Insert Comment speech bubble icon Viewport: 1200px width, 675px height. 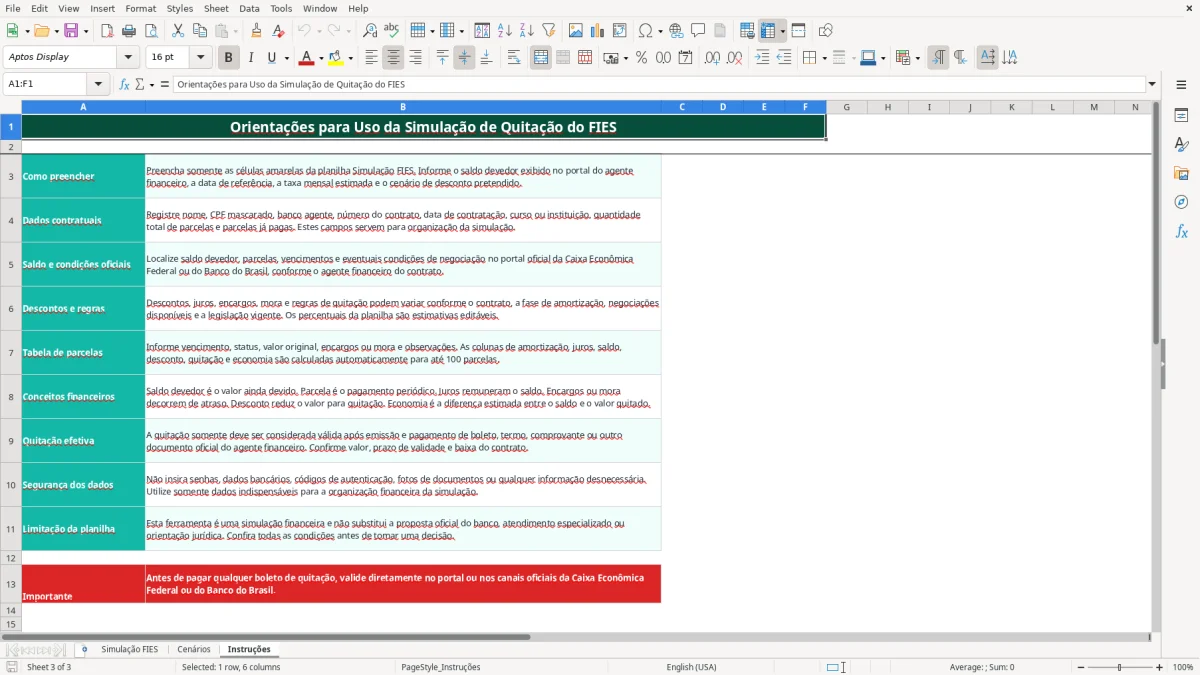coord(697,31)
